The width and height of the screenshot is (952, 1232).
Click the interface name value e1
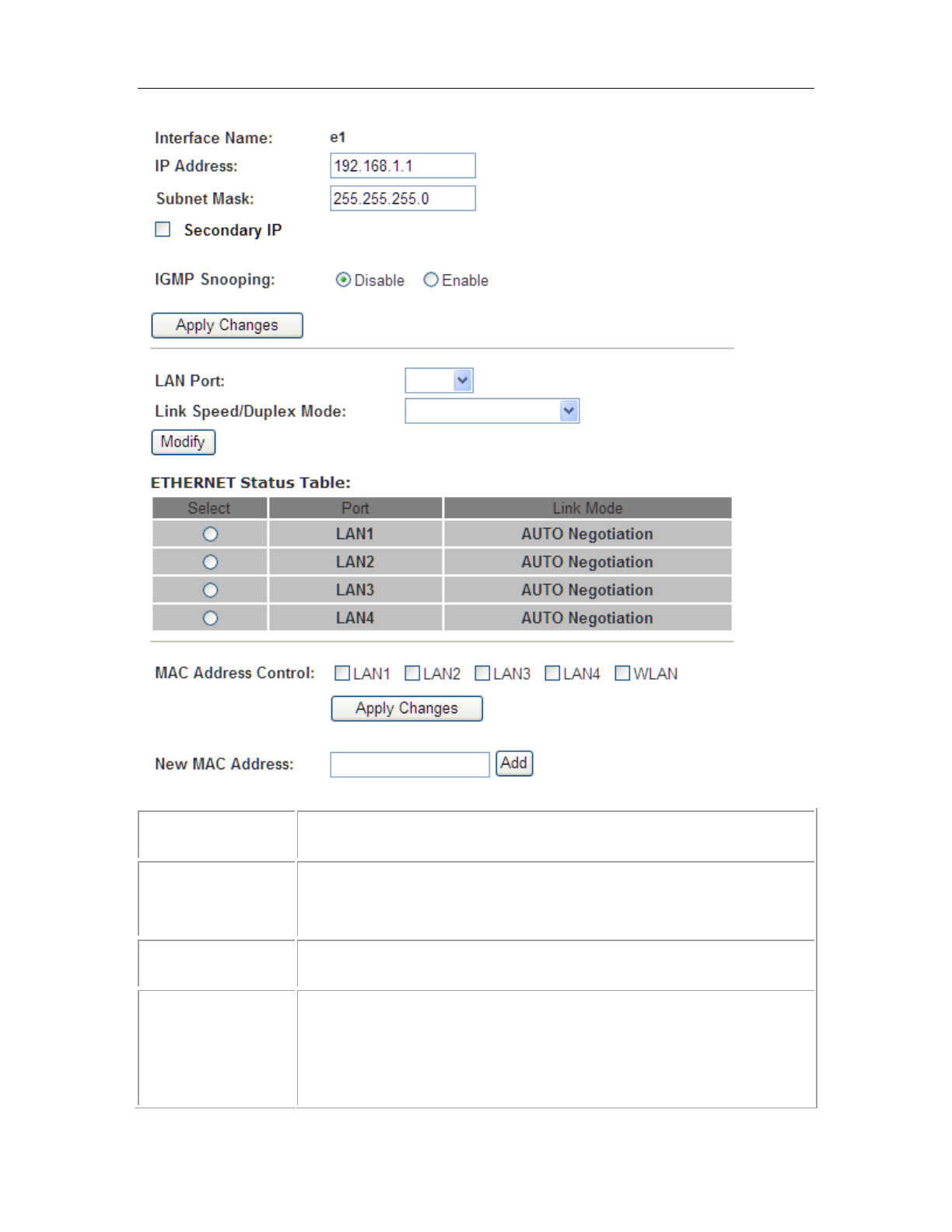pos(338,138)
